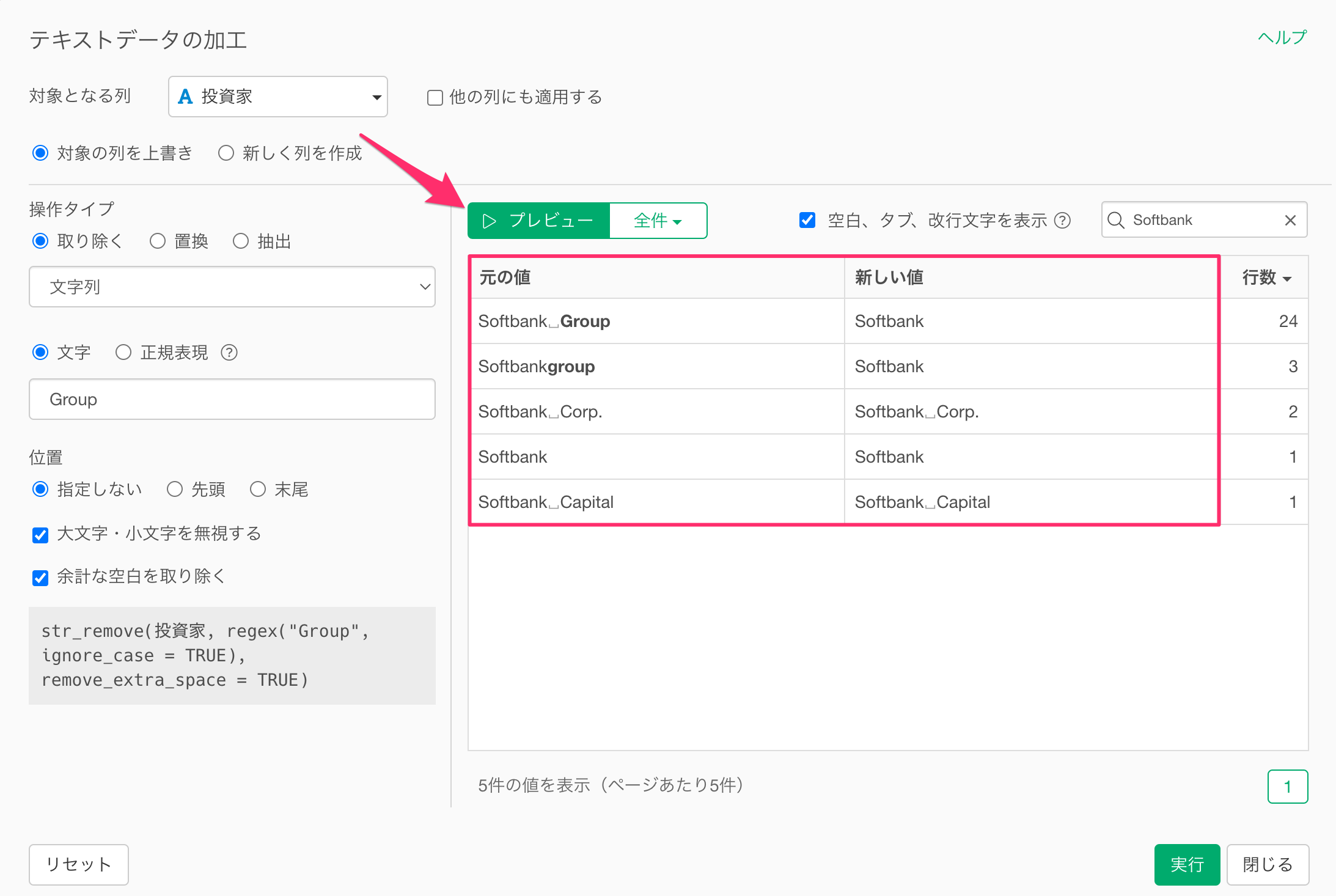Enable 他の列にも適用する checkbox

coord(435,98)
